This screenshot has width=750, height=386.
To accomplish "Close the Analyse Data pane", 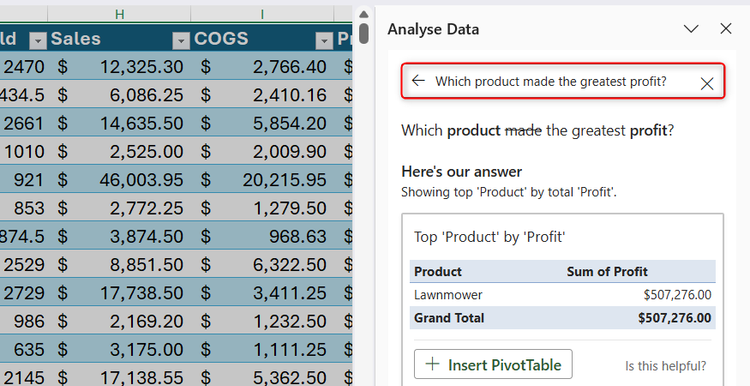I will tap(726, 29).
